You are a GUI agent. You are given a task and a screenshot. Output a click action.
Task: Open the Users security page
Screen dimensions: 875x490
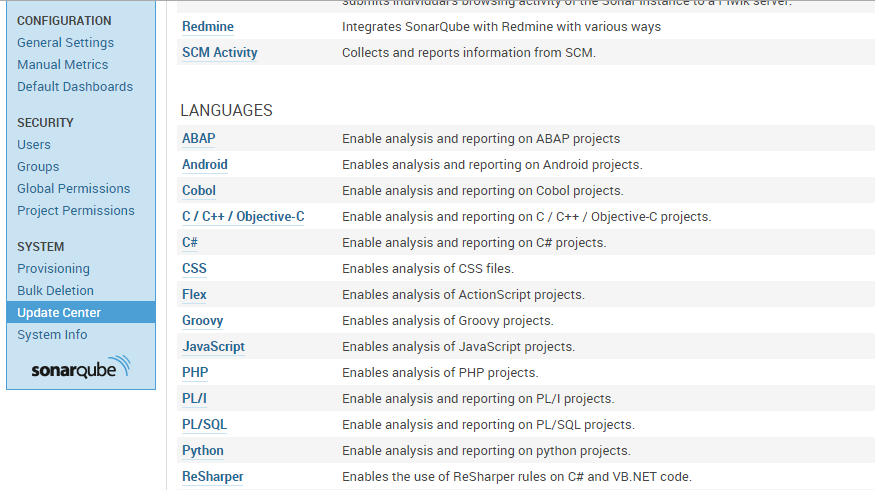(x=33, y=145)
